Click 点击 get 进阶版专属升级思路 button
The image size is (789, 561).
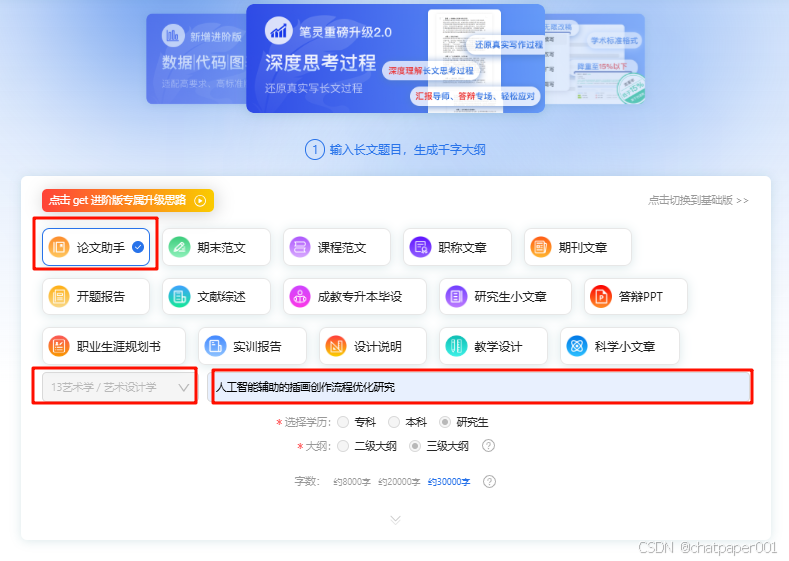click(128, 200)
